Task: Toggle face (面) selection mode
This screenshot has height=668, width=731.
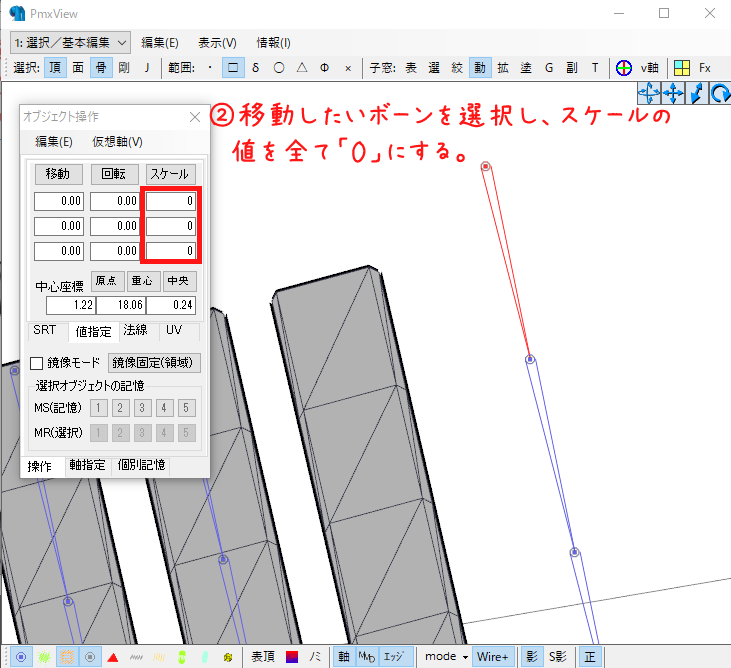Action: coord(78,68)
